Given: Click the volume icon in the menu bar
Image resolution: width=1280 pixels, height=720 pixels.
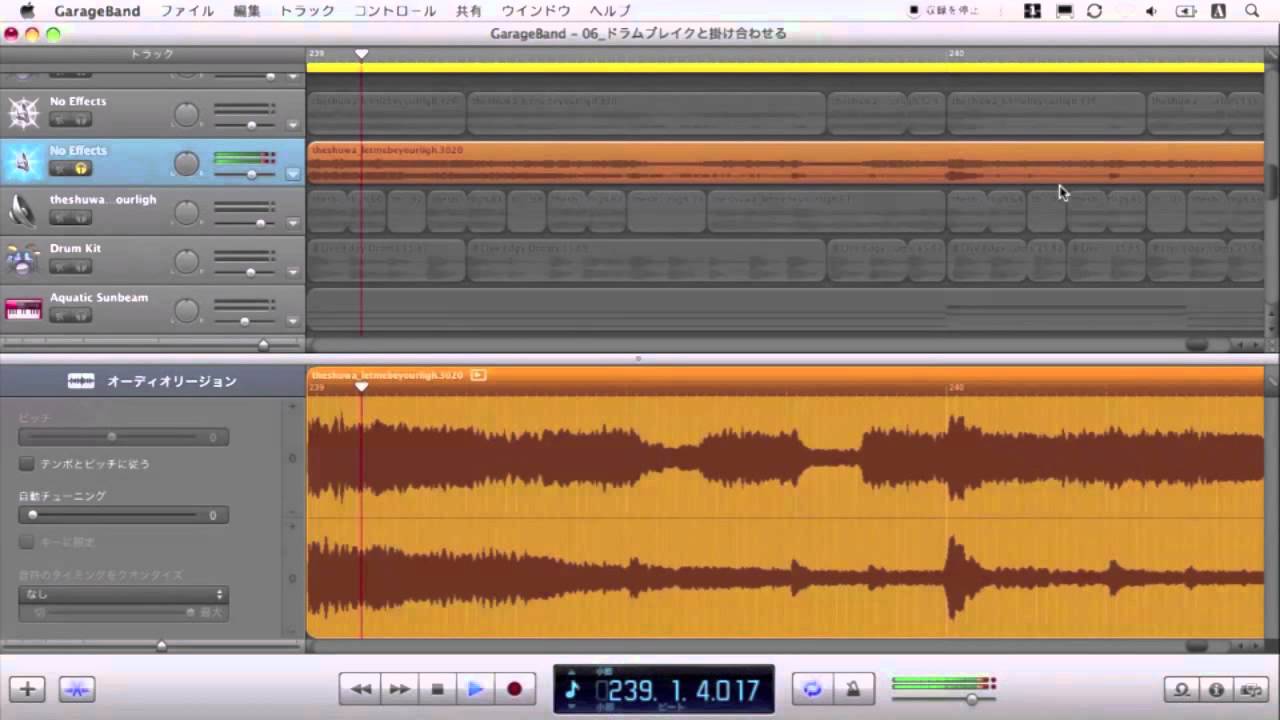Looking at the screenshot, I should pos(1151,11).
